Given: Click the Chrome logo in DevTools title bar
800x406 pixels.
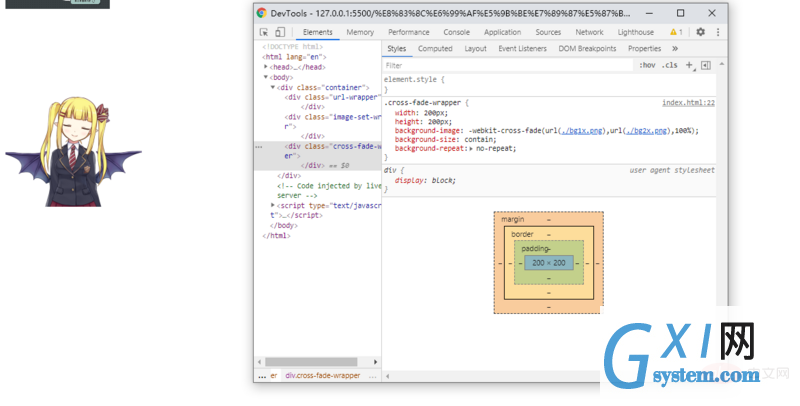Looking at the screenshot, I should tap(262, 13).
